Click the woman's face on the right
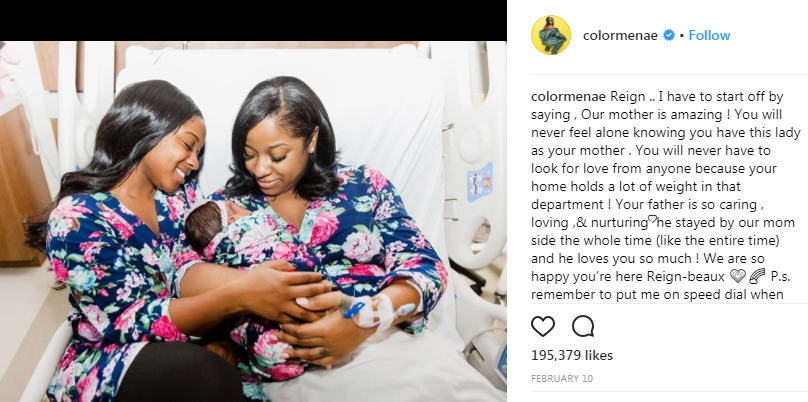808x402 pixels. coord(281,162)
